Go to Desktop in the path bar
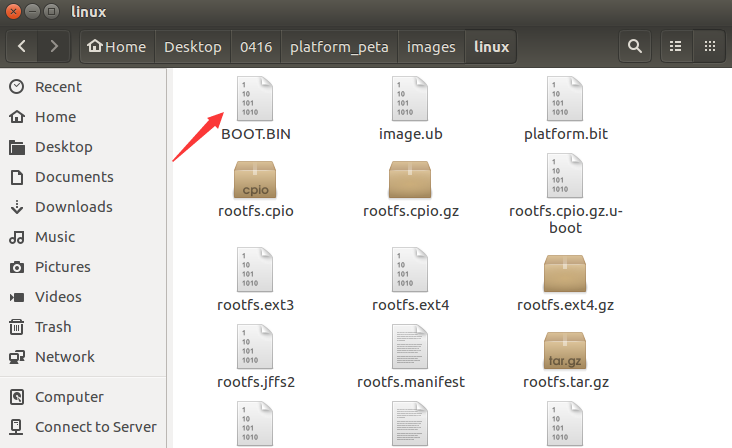Image resolution: width=732 pixels, height=448 pixels. (193, 46)
